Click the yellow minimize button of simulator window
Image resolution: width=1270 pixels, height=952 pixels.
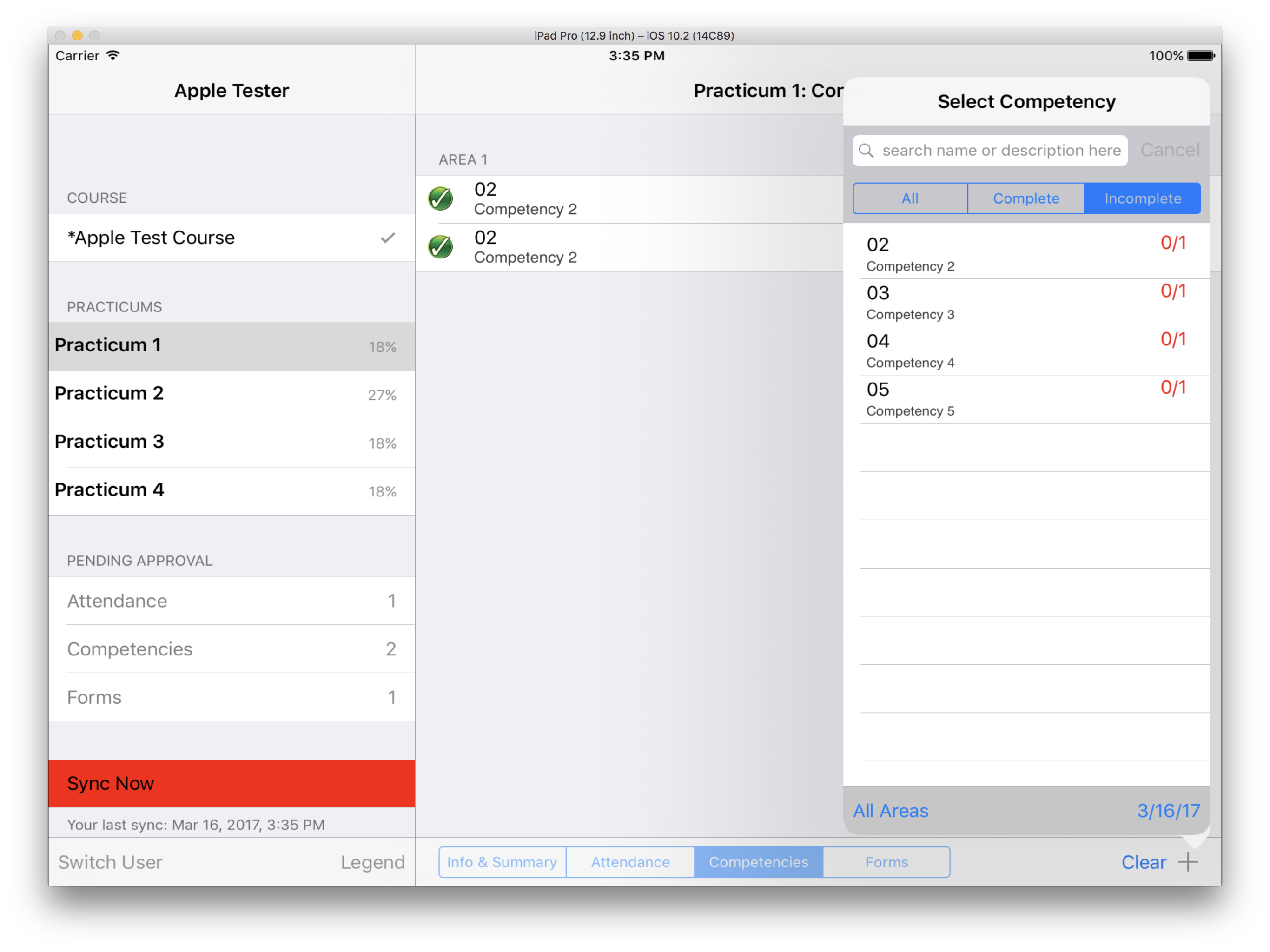pos(77,35)
